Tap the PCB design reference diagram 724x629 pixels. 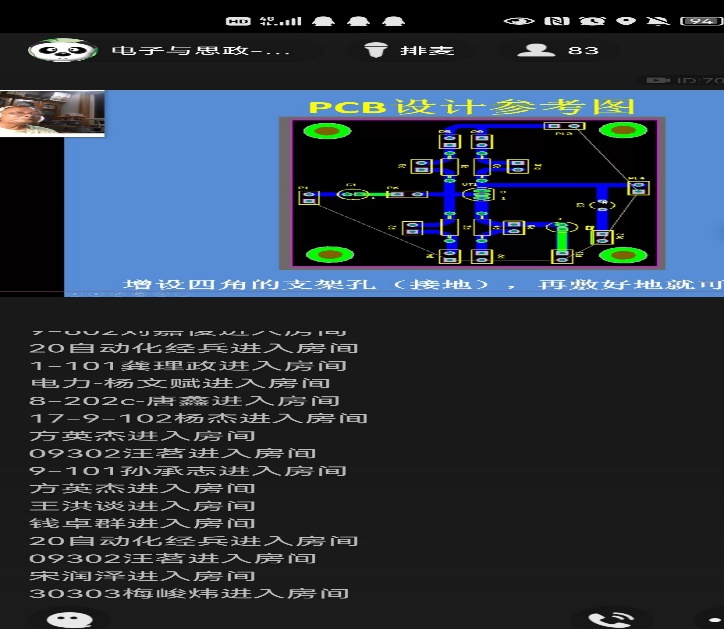click(x=474, y=192)
